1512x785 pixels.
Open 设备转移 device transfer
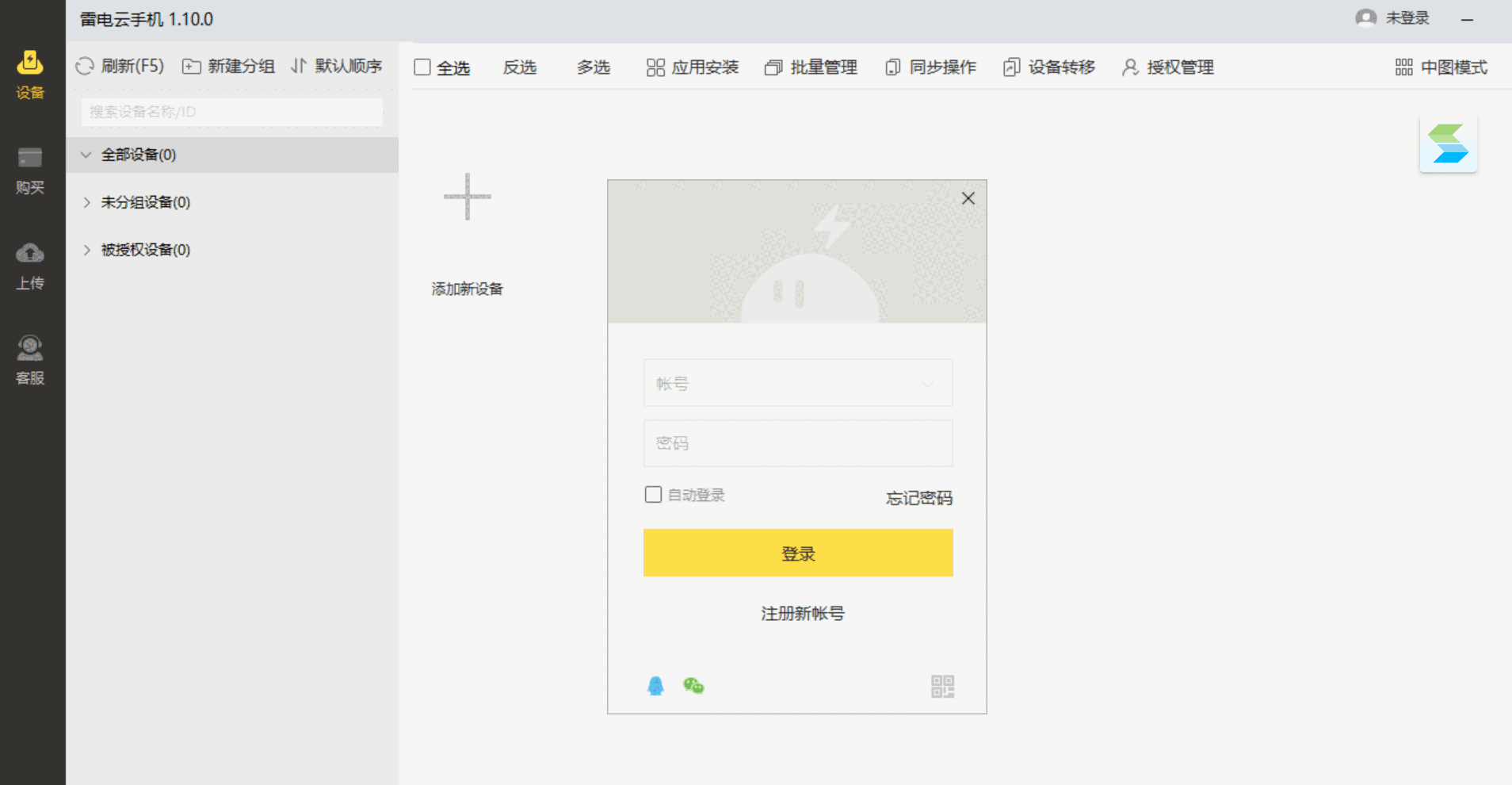click(1048, 67)
